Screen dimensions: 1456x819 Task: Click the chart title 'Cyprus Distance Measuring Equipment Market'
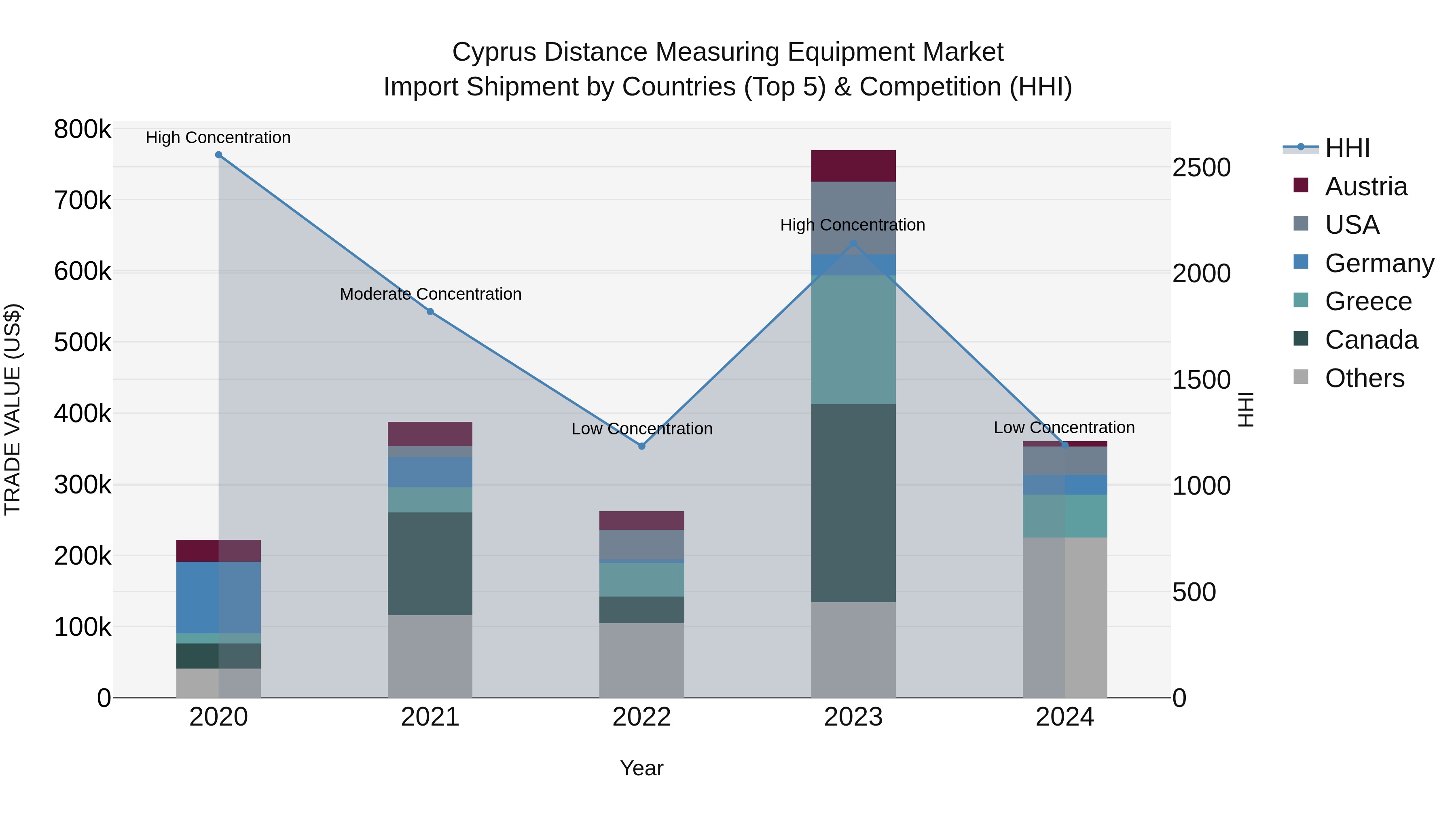point(728,52)
